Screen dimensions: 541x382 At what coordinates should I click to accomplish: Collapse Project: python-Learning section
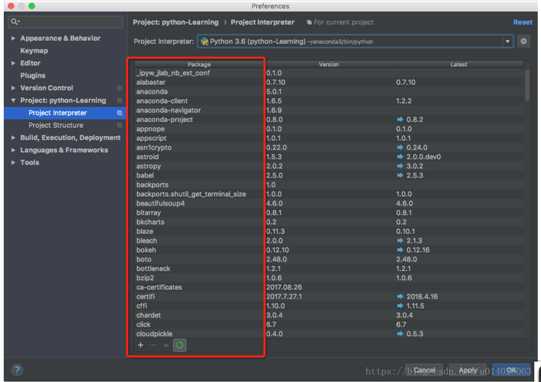(x=13, y=100)
